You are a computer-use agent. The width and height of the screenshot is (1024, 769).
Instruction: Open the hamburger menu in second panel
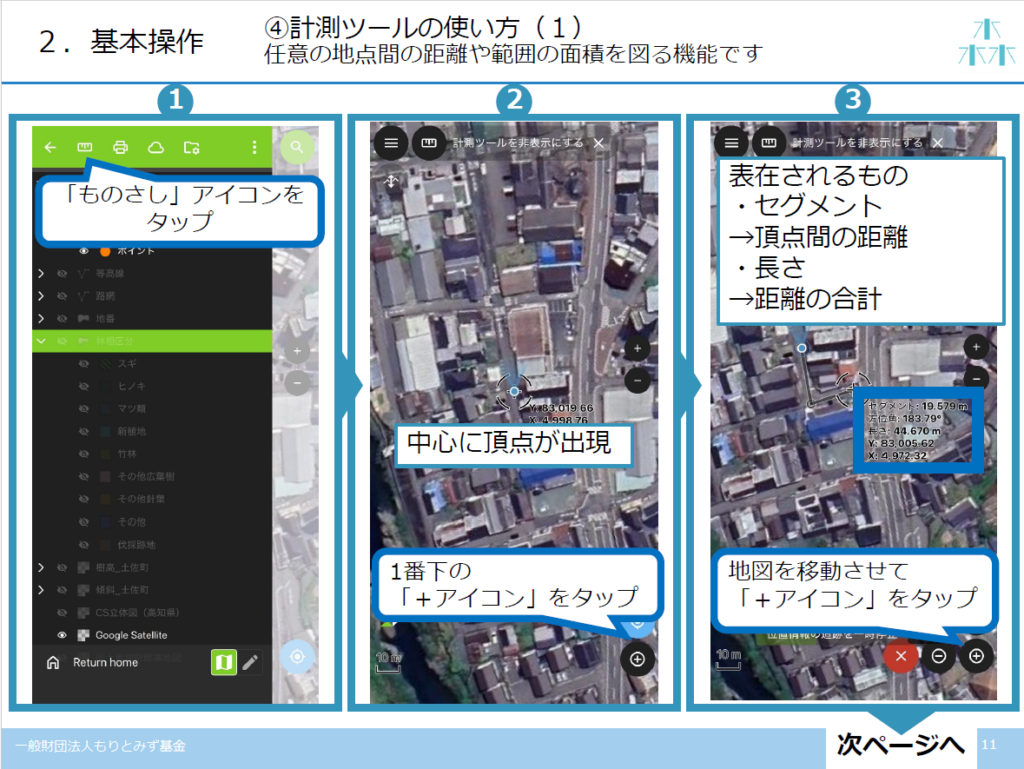tap(391, 143)
